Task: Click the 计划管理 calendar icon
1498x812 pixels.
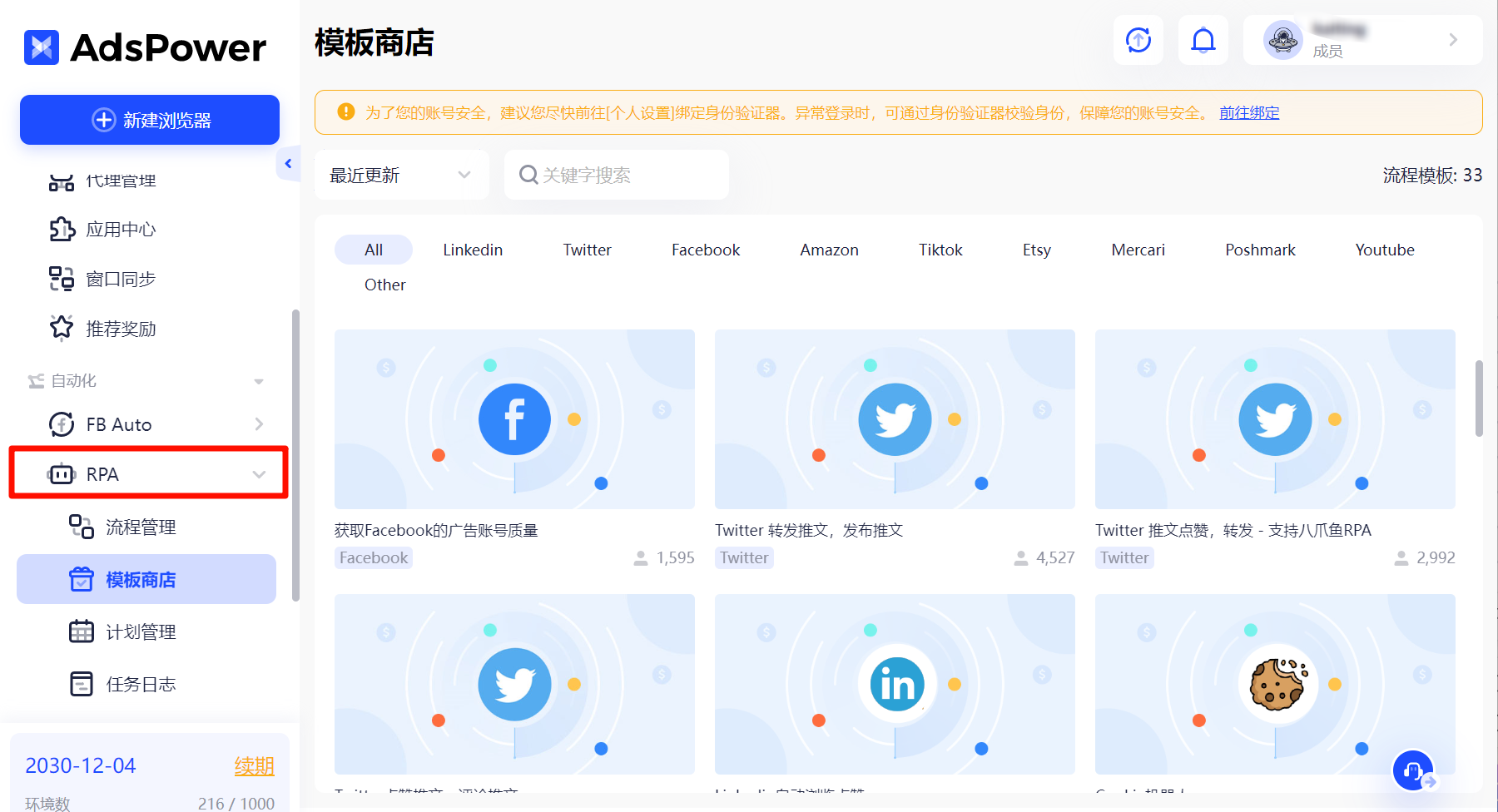Action: [82, 631]
